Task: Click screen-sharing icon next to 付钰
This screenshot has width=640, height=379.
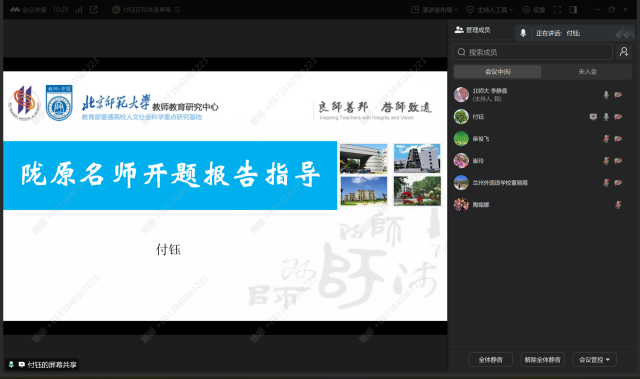Action: pos(593,117)
